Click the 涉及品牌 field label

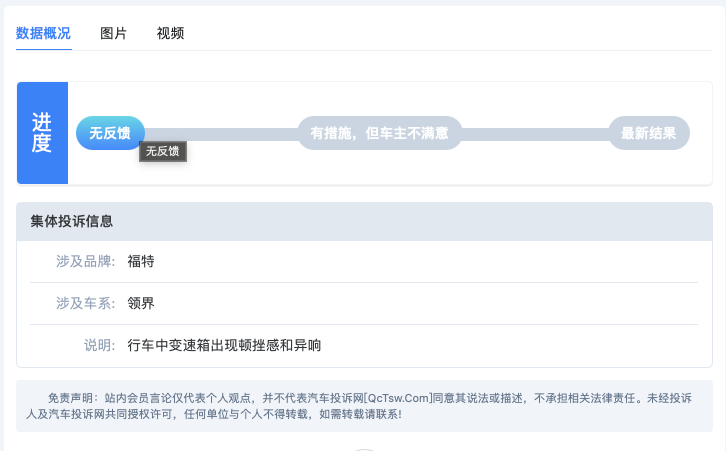(x=85, y=261)
